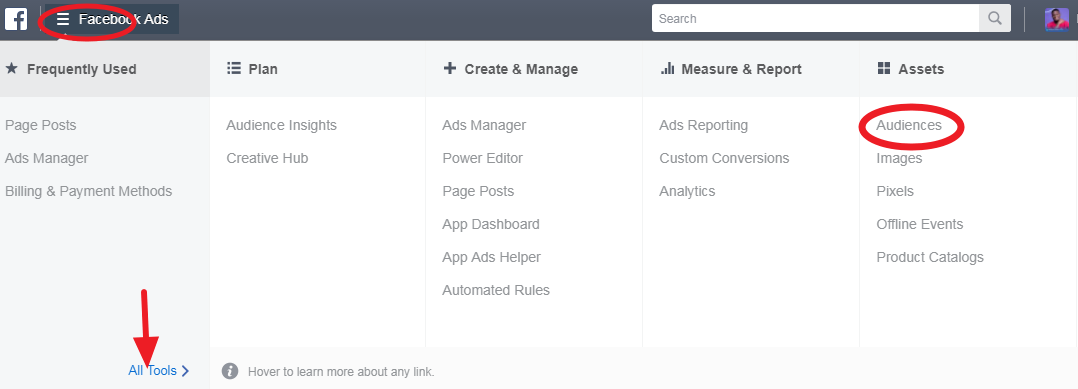The height and width of the screenshot is (389, 1078).
Task: Open Custom Conversions
Action: coord(724,158)
